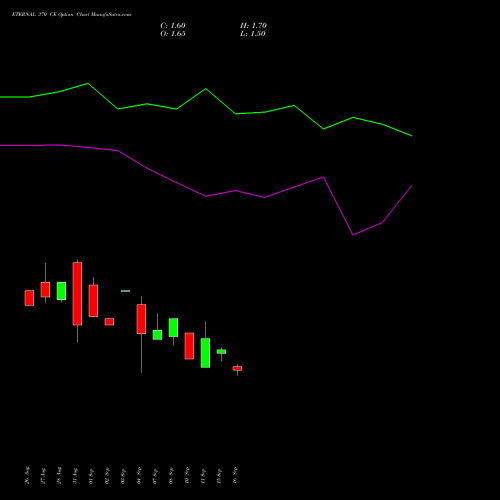500x500 pixels.
Task: Select the last small red candle on the right
Action: 237,368
